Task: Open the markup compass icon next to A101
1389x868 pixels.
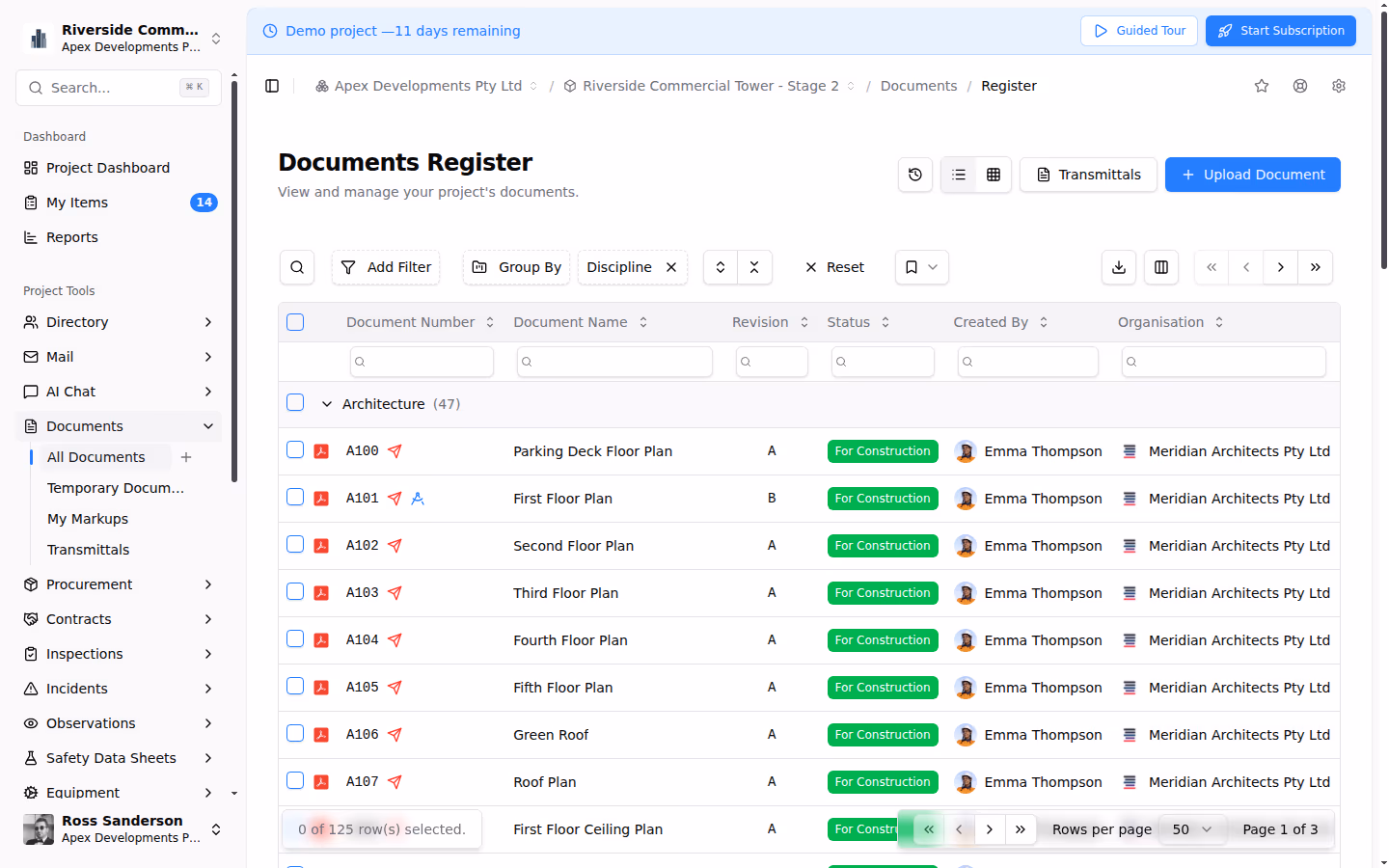Action: (x=417, y=498)
